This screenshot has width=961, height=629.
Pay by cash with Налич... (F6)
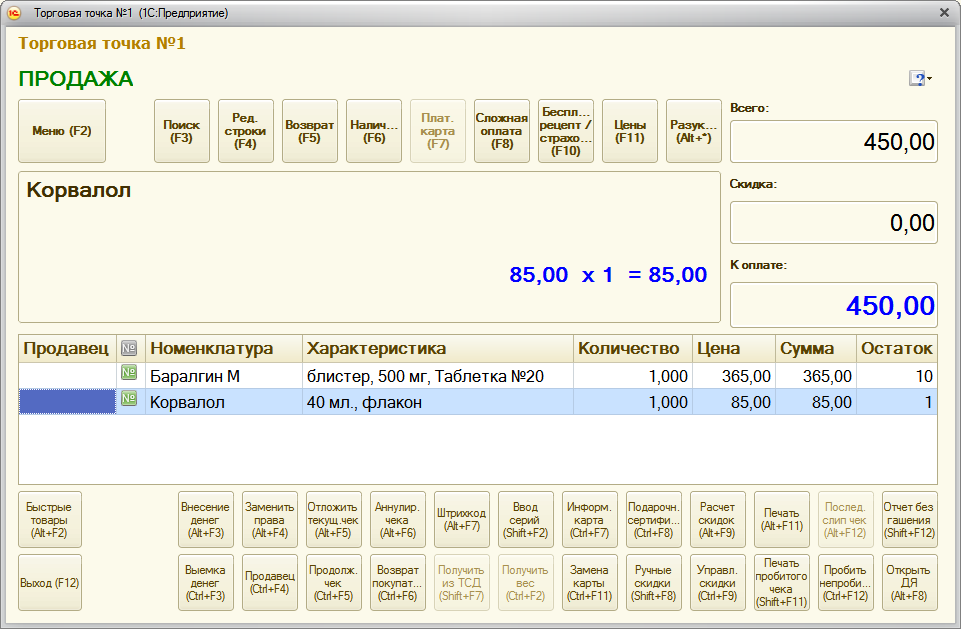point(374,131)
